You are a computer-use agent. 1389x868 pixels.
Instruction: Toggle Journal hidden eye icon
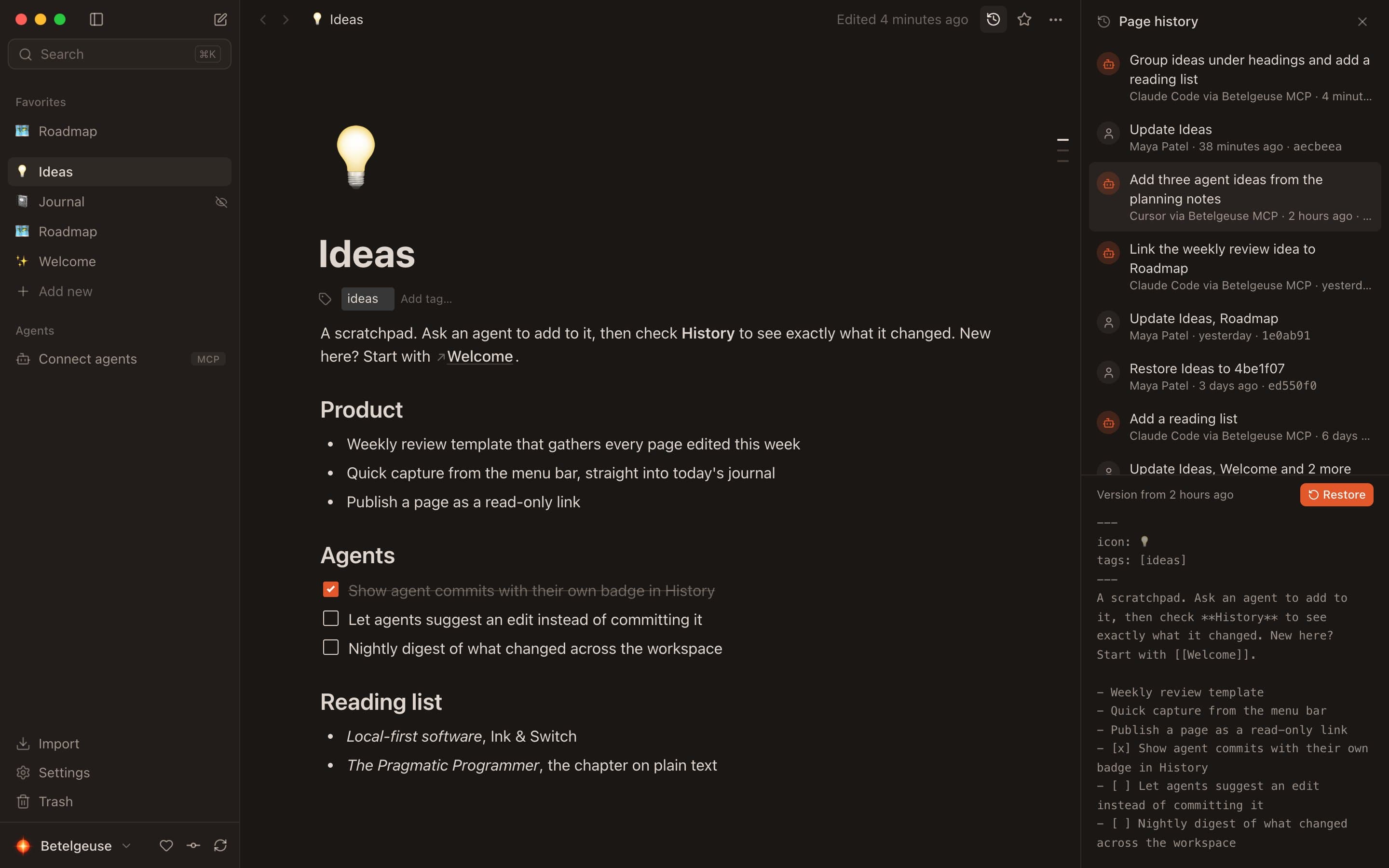pos(221,202)
